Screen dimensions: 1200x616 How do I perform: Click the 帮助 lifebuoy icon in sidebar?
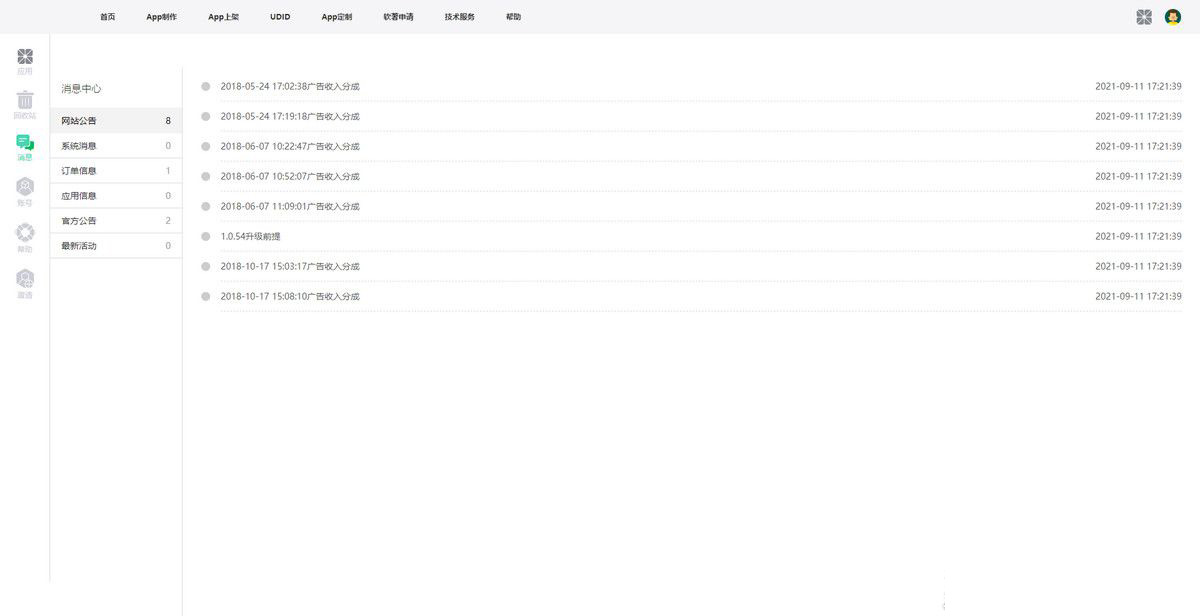coord(25,235)
